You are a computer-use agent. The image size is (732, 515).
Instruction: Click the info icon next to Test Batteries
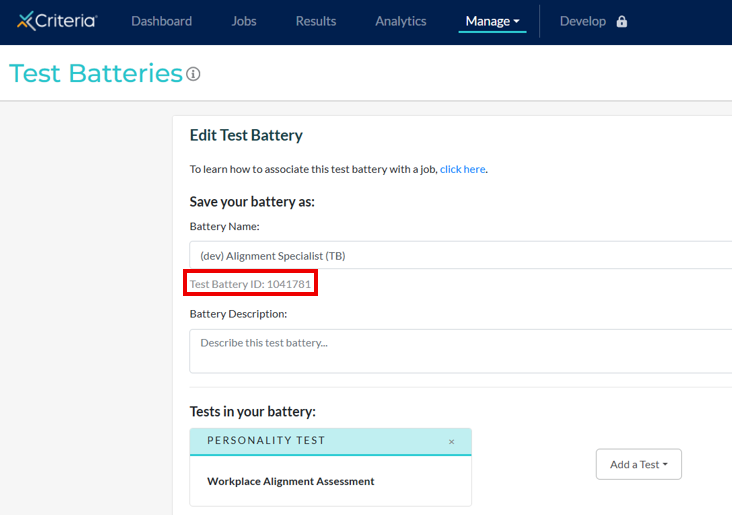[x=193, y=74]
